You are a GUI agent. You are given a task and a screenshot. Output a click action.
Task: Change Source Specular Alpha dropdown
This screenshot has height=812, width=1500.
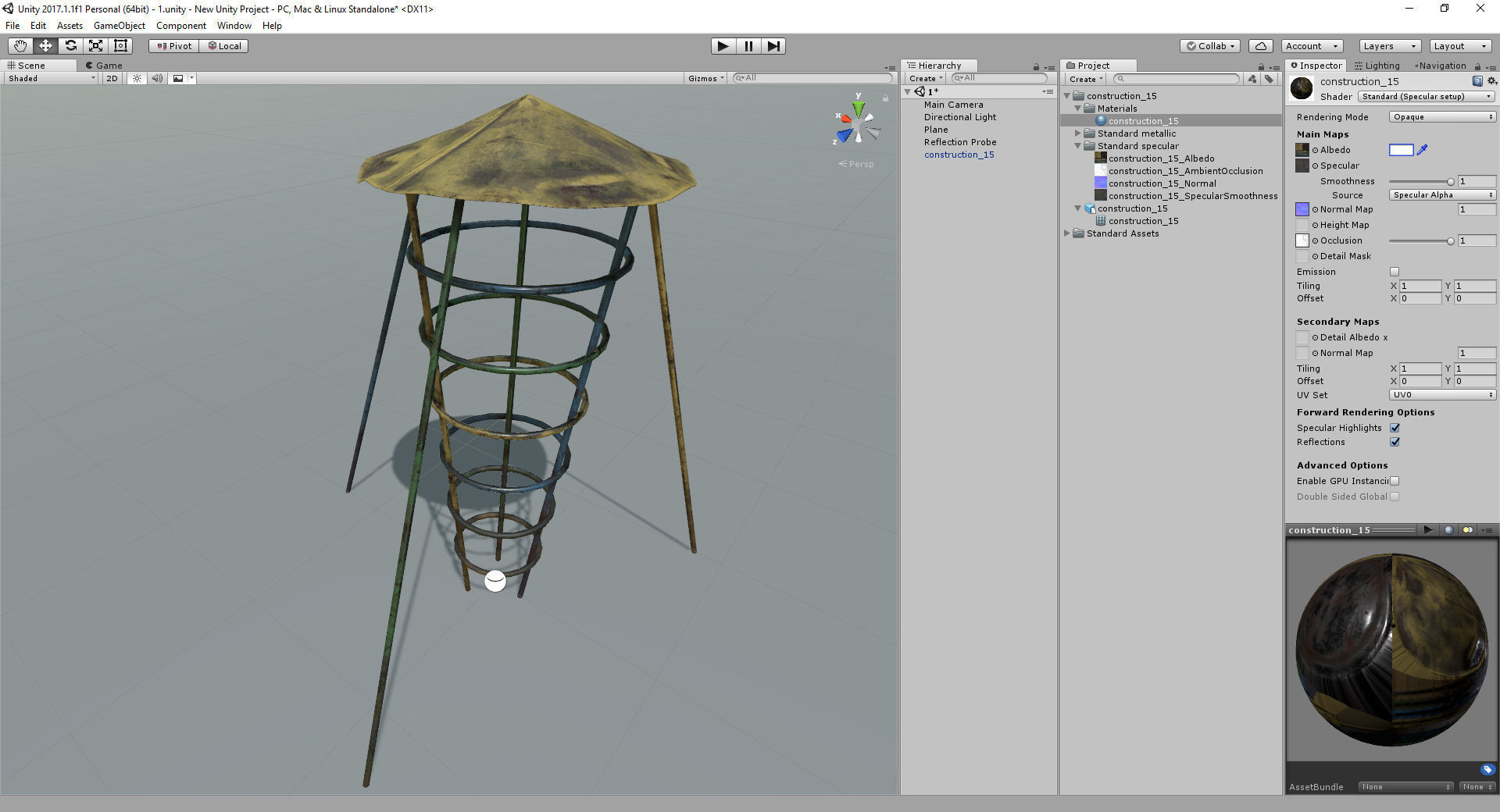tap(1442, 195)
